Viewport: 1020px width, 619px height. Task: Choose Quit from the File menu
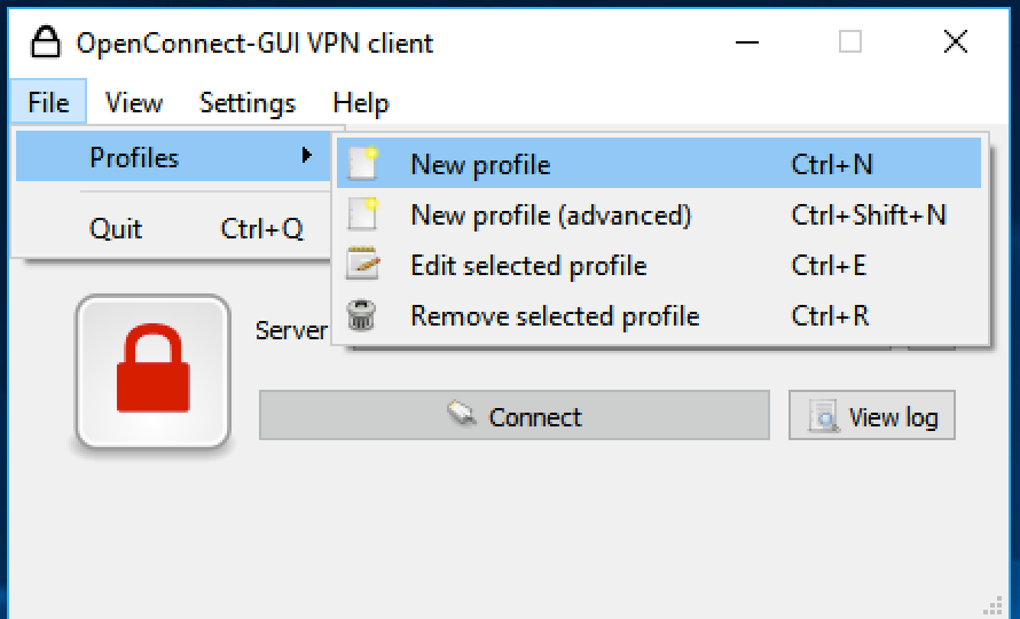[x=116, y=229]
